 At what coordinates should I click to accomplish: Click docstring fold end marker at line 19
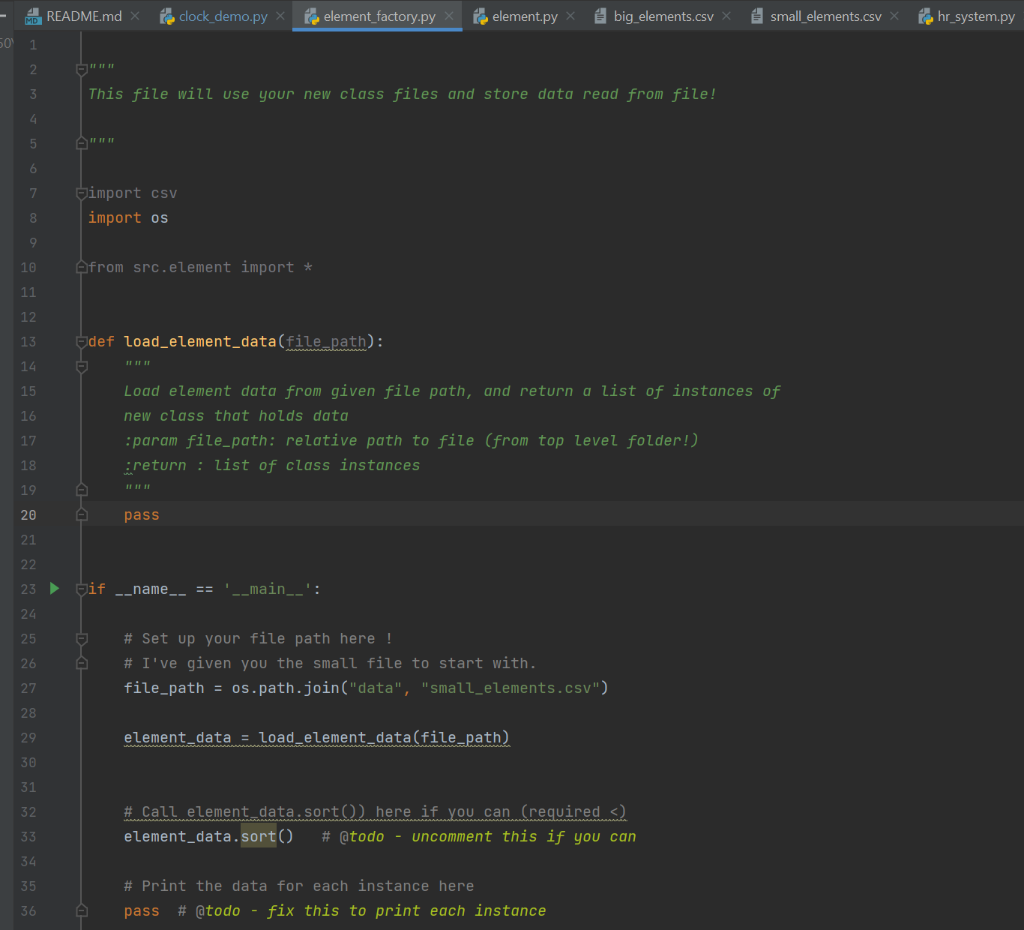tap(82, 490)
